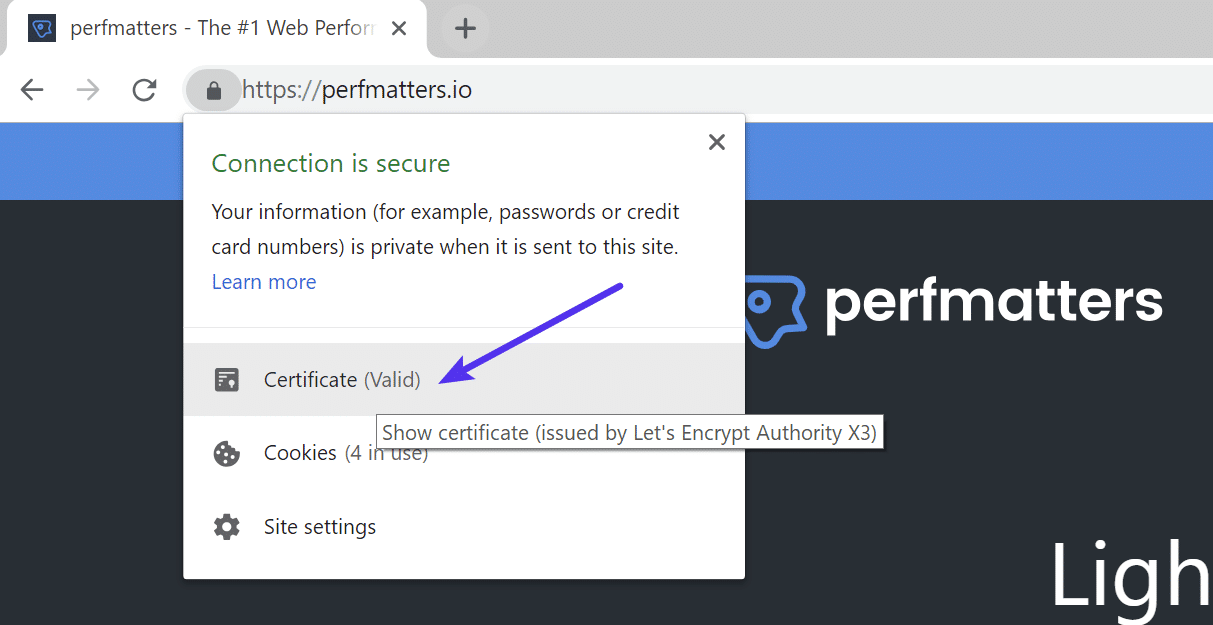Viewport: 1213px width, 625px height.
Task: Select the Certificate icon in the popup
Action: coord(227,379)
